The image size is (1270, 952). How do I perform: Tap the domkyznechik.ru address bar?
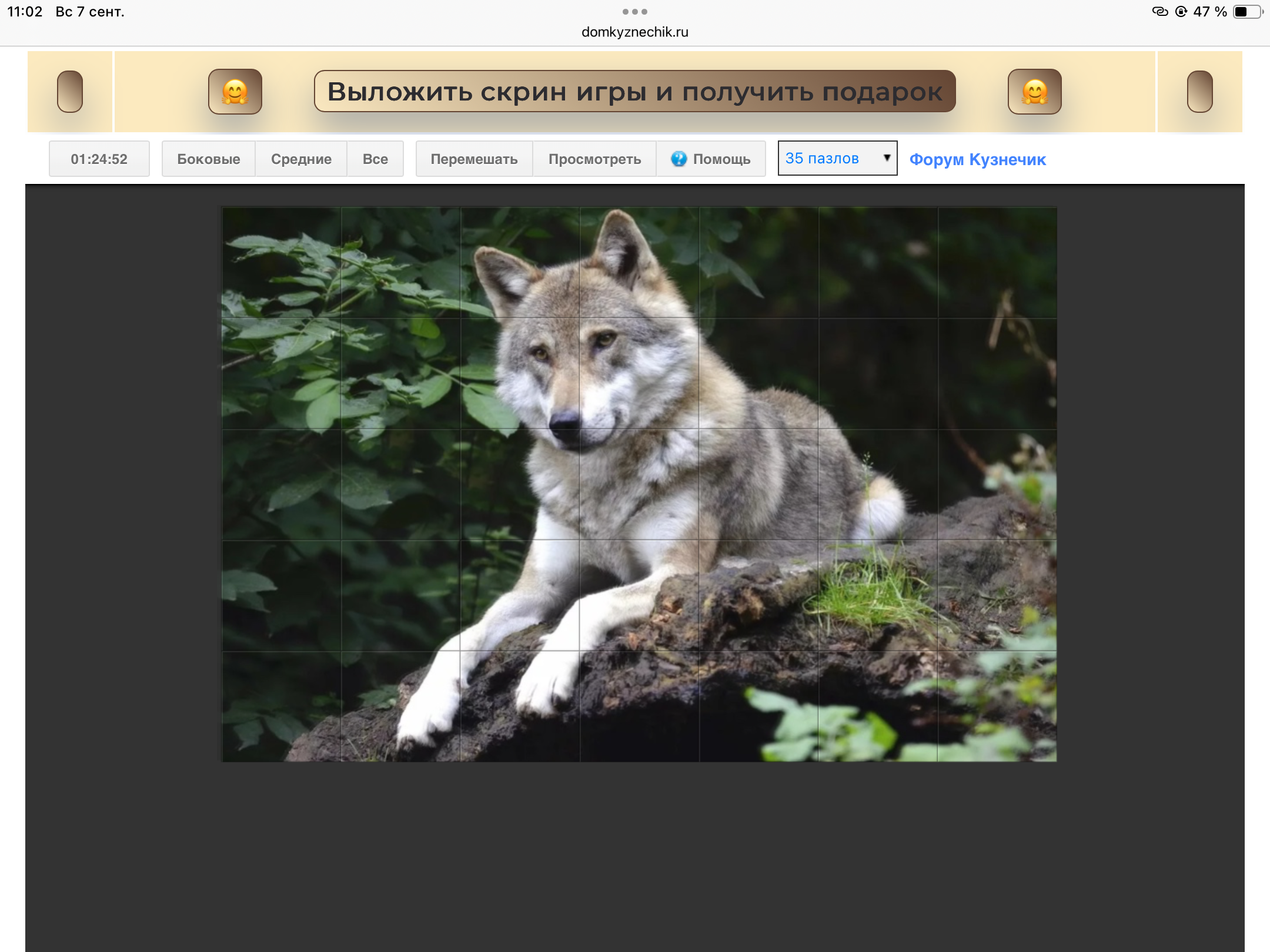coord(635,32)
